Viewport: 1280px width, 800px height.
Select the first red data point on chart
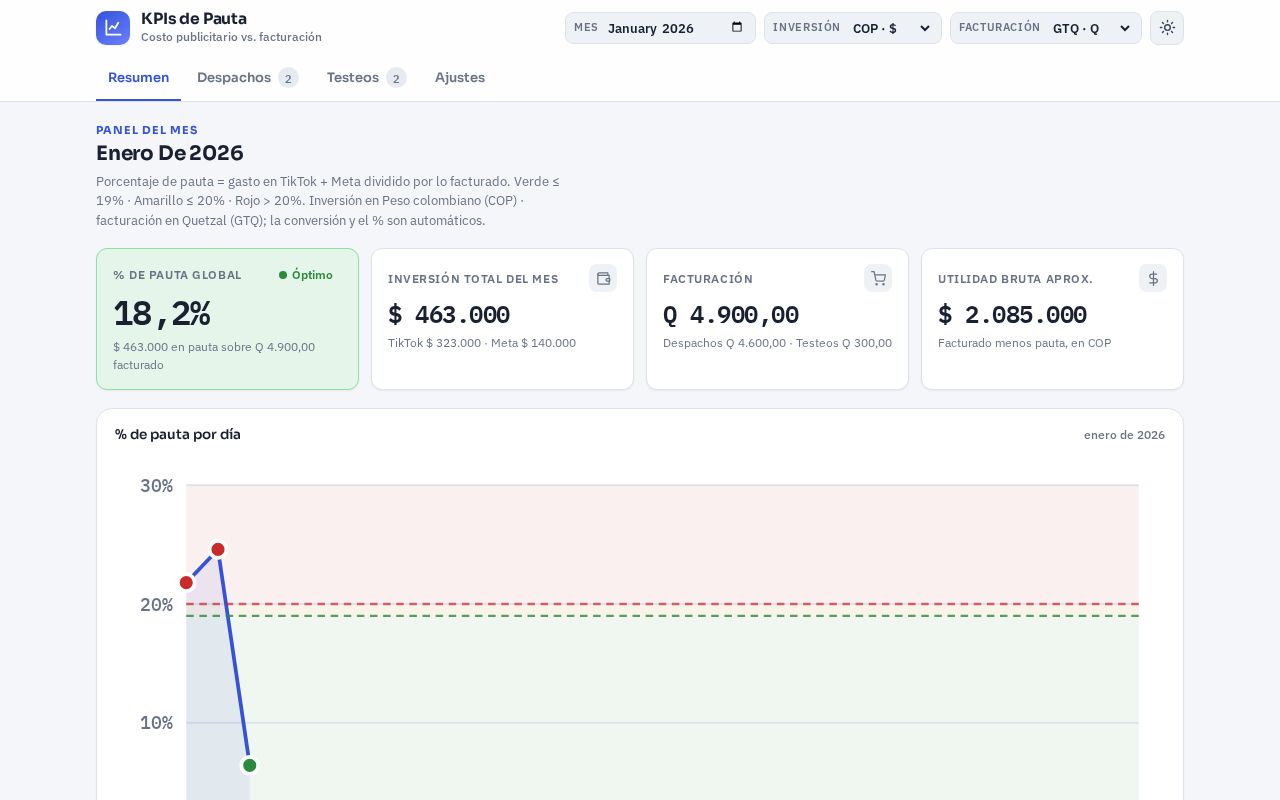tap(186, 583)
